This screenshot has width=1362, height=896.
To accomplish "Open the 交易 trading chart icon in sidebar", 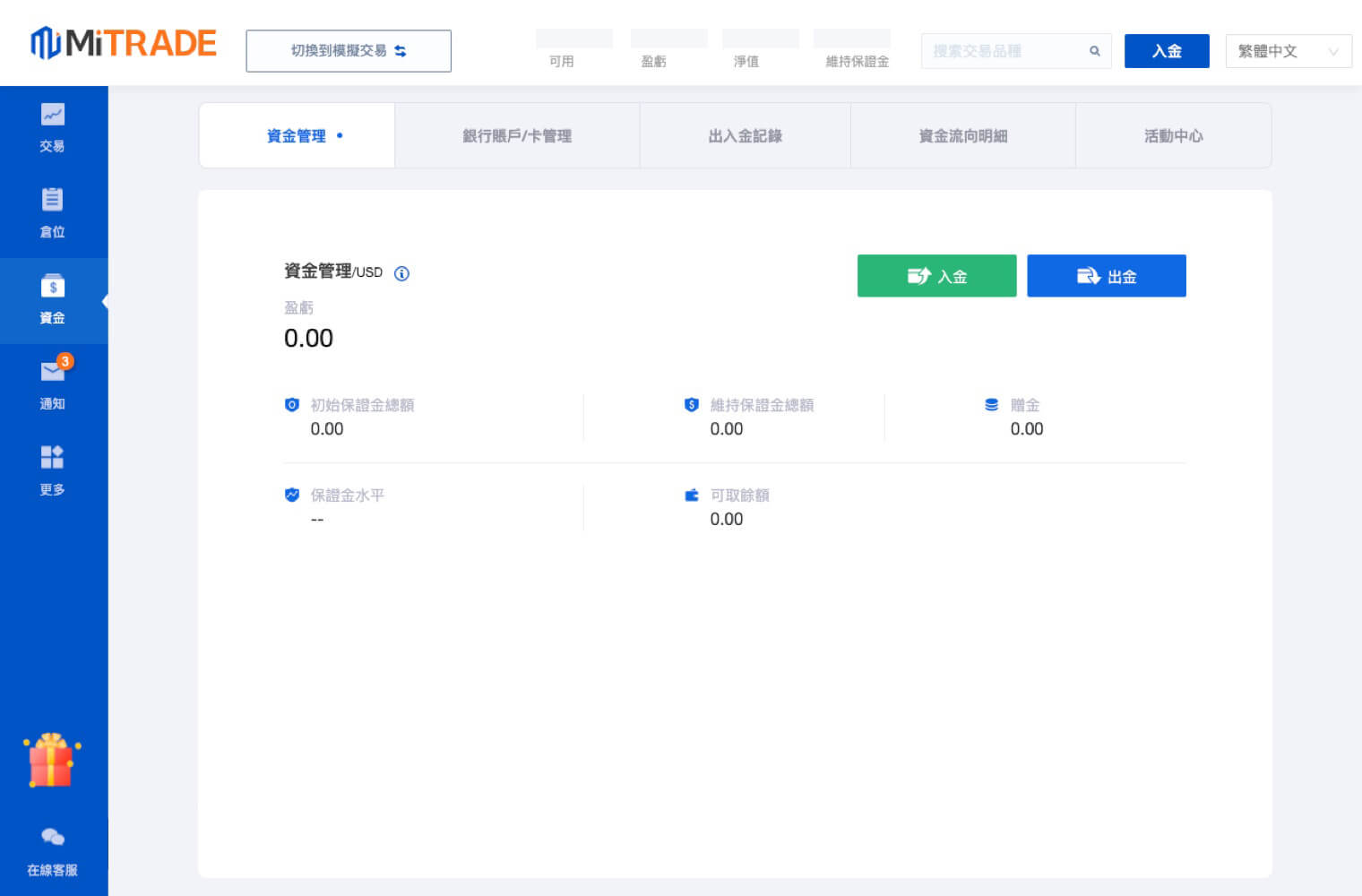I will 52,116.
